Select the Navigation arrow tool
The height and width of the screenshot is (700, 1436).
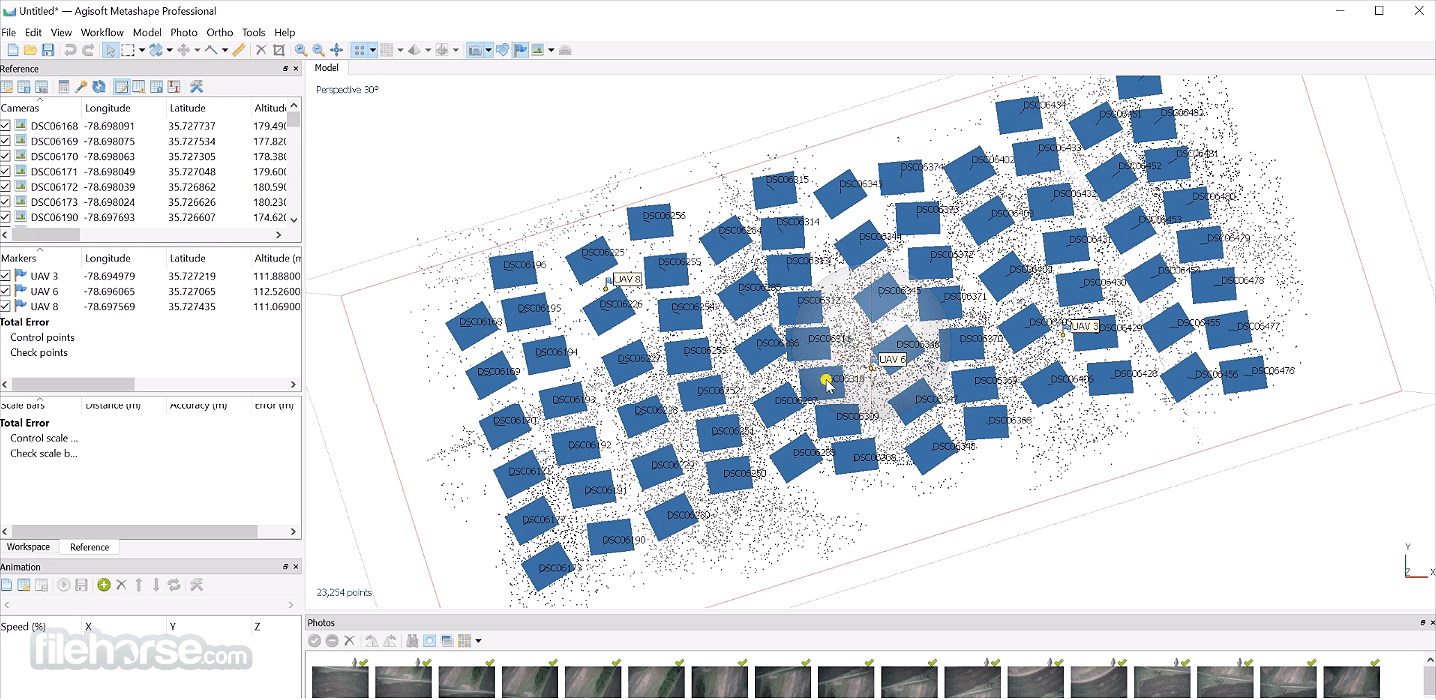[x=110, y=50]
